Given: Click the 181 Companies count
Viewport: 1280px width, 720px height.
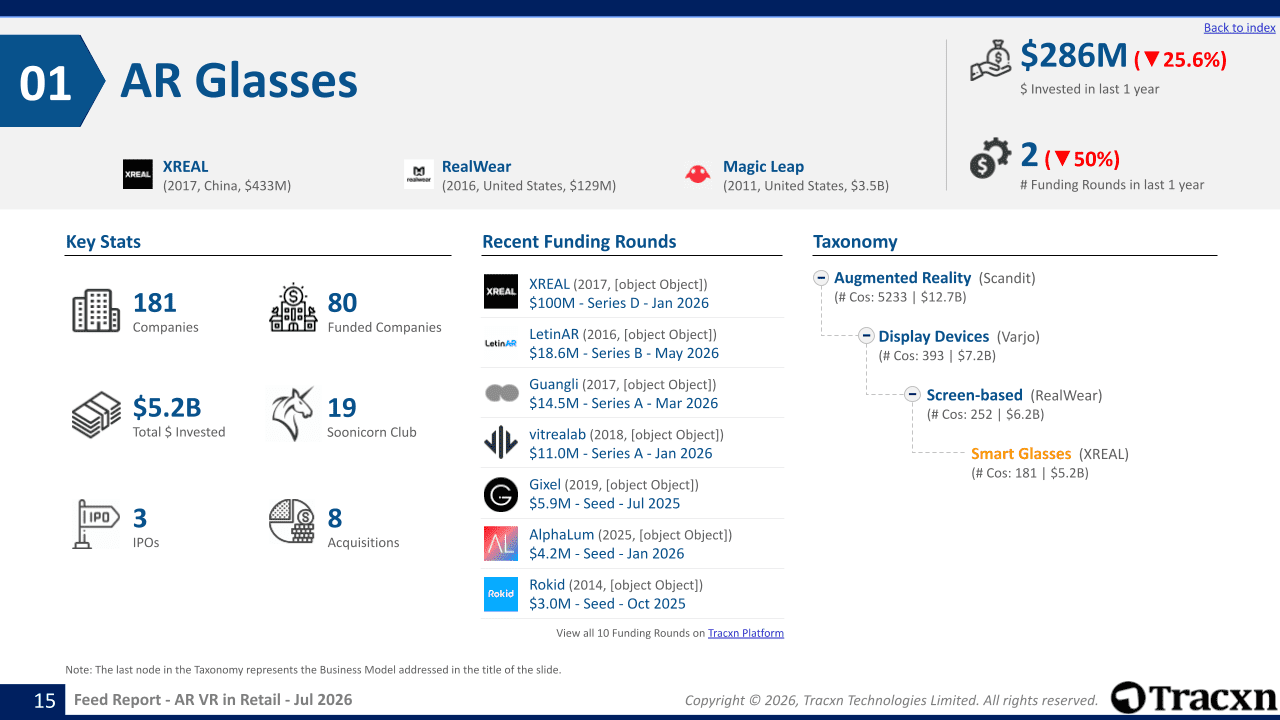Looking at the screenshot, I should click(155, 302).
